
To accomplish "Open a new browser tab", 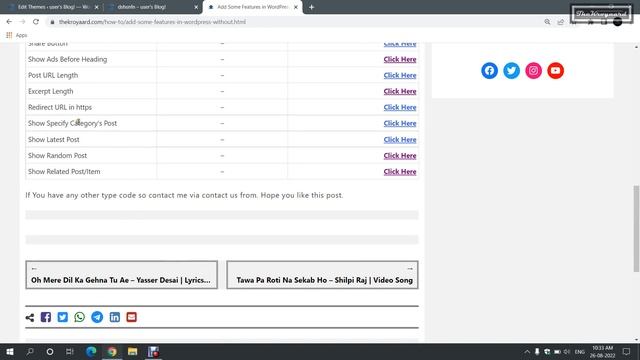I will [311, 7].
